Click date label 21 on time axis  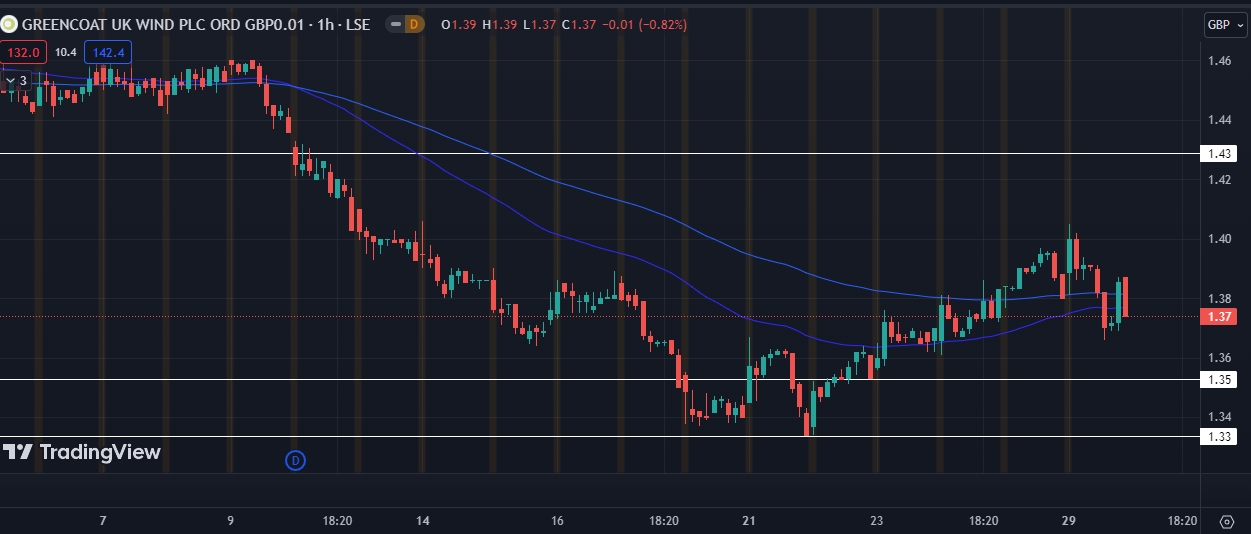coord(750,521)
